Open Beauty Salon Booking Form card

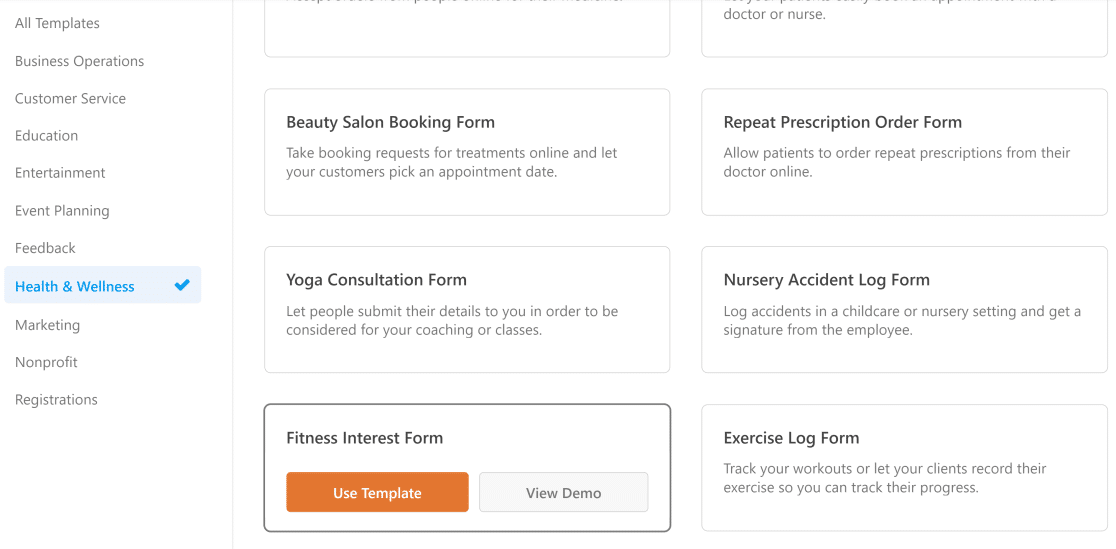[467, 152]
